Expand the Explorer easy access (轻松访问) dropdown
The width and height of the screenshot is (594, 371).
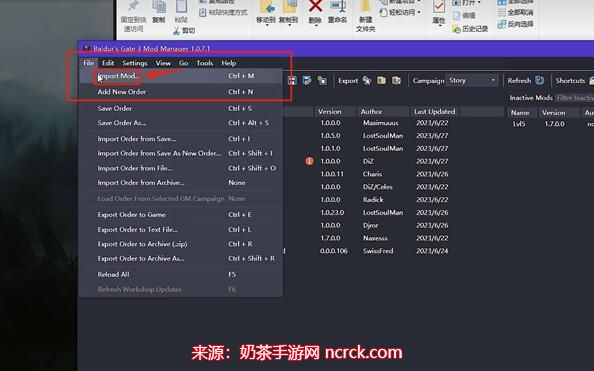[419, 13]
